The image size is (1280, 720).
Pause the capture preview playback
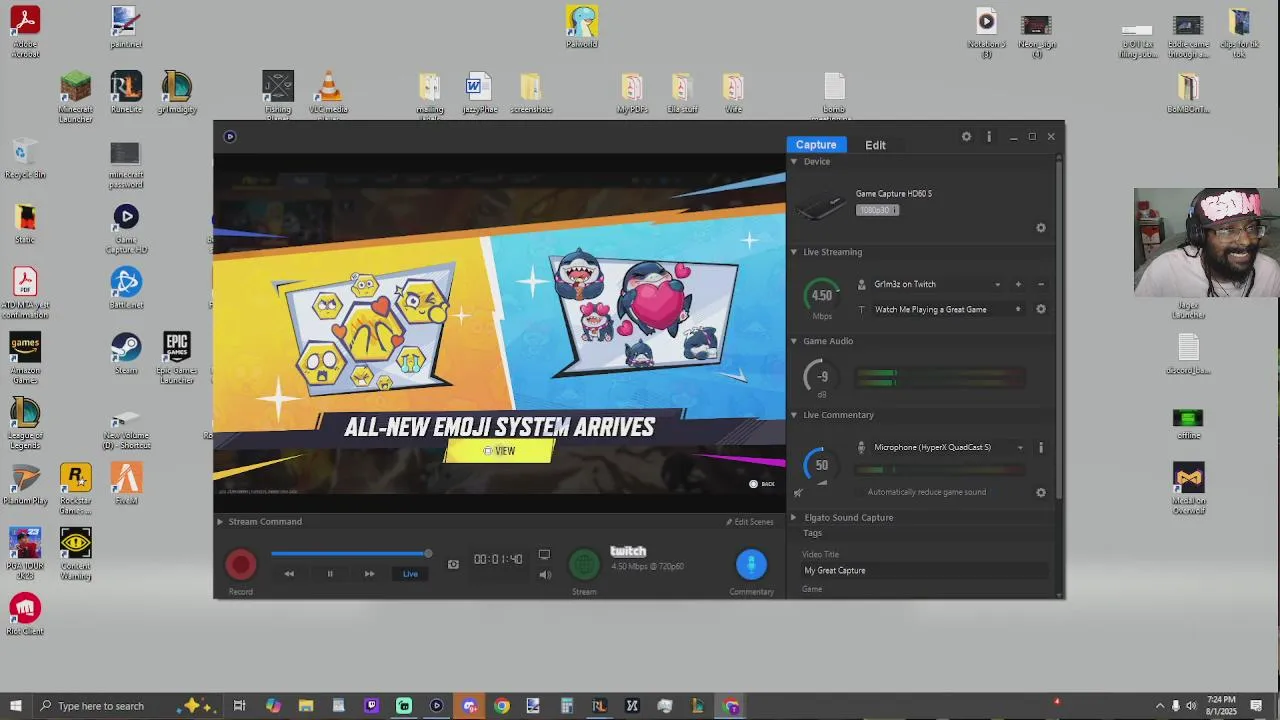pos(330,574)
